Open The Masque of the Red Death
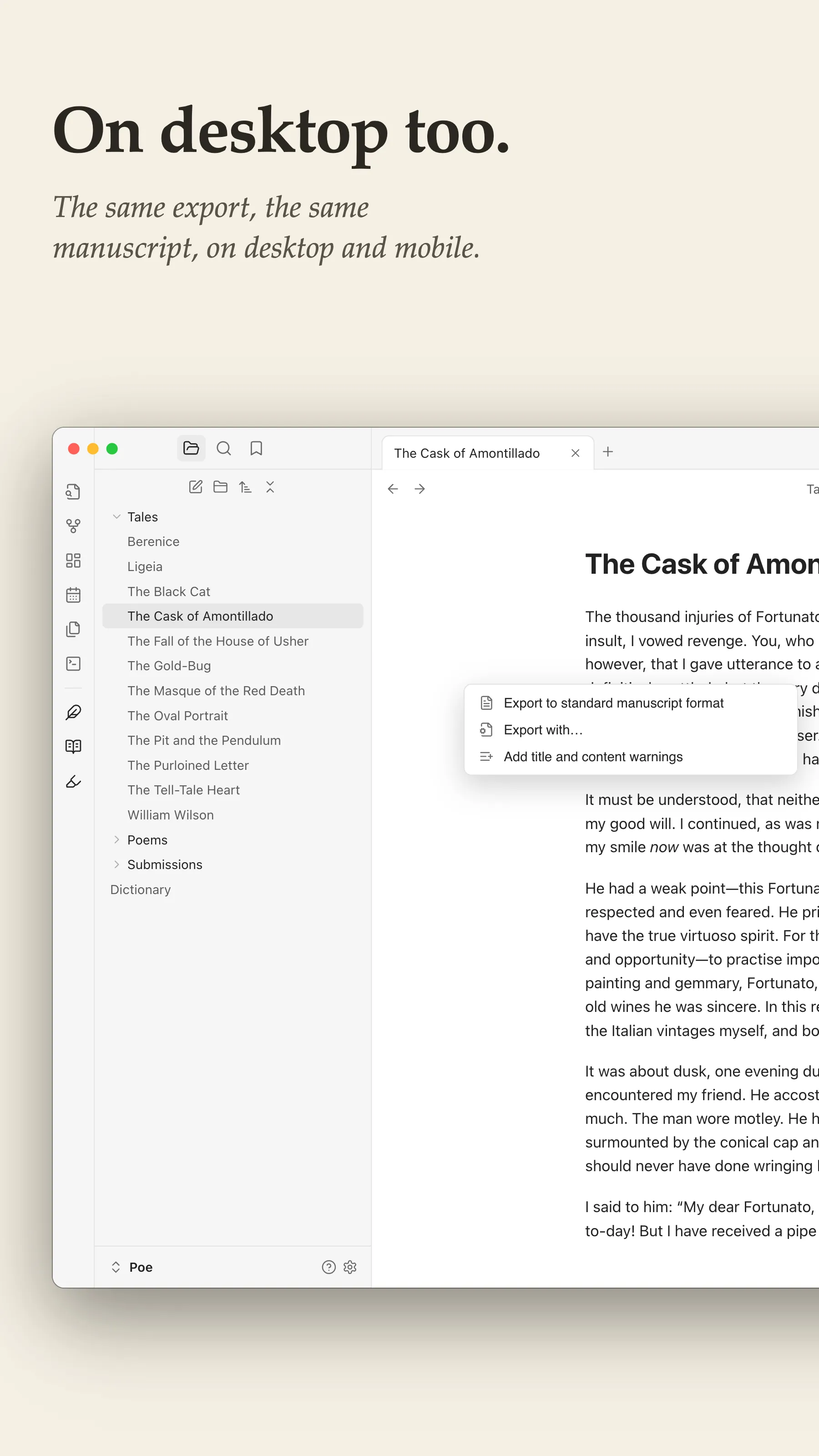819x1456 pixels. 233,691
